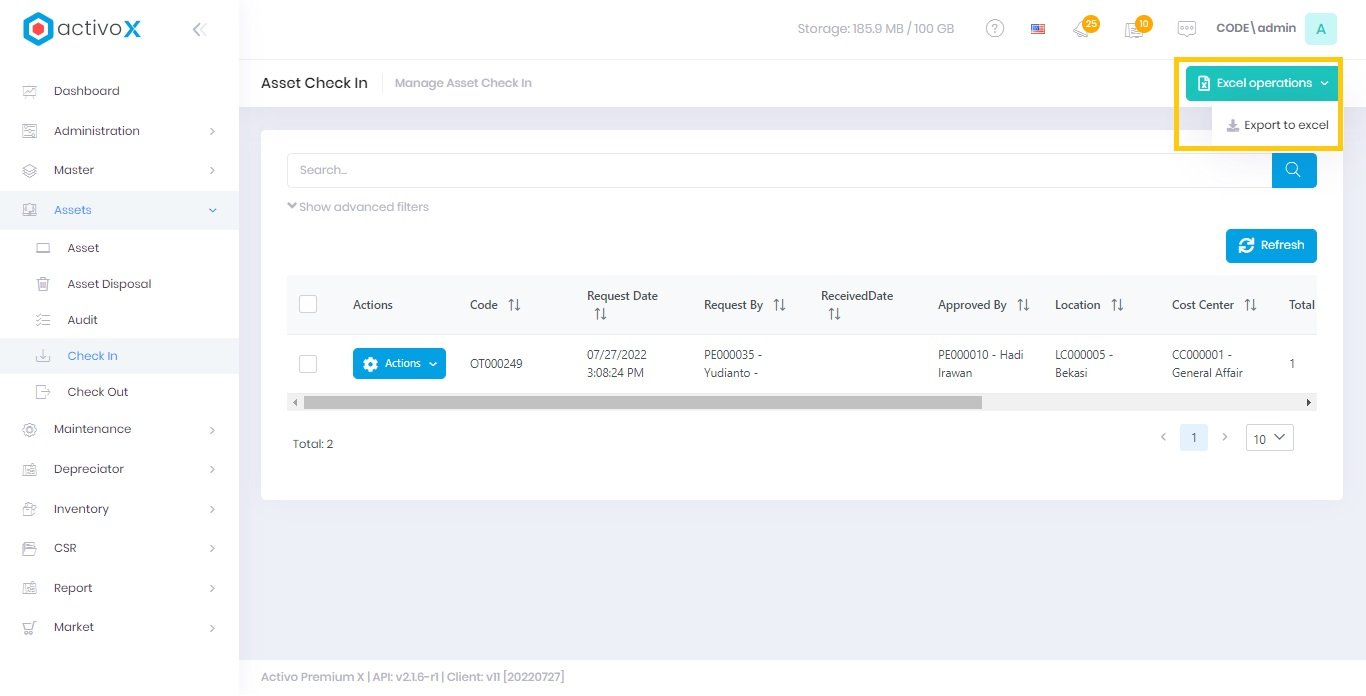Open notifications with badge 25

(1082, 29)
